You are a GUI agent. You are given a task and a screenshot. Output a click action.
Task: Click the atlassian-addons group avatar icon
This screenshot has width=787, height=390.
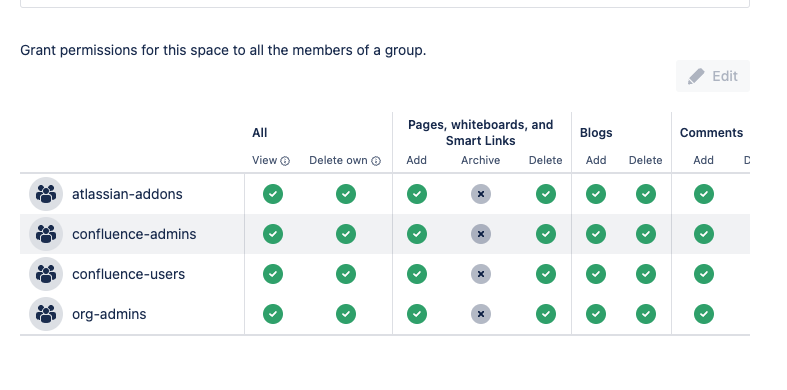coord(46,194)
